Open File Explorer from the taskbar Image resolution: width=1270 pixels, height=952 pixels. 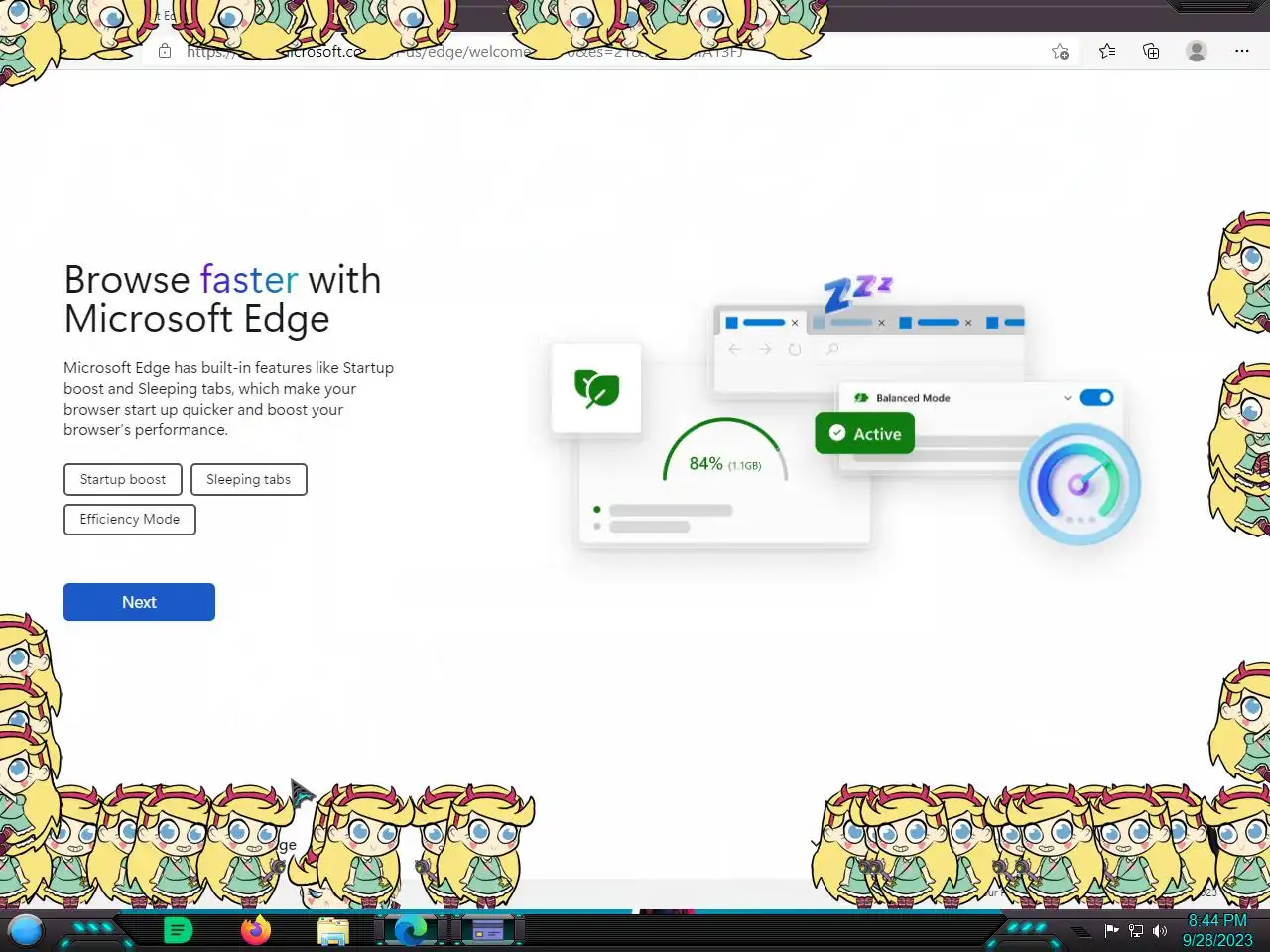(x=333, y=932)
